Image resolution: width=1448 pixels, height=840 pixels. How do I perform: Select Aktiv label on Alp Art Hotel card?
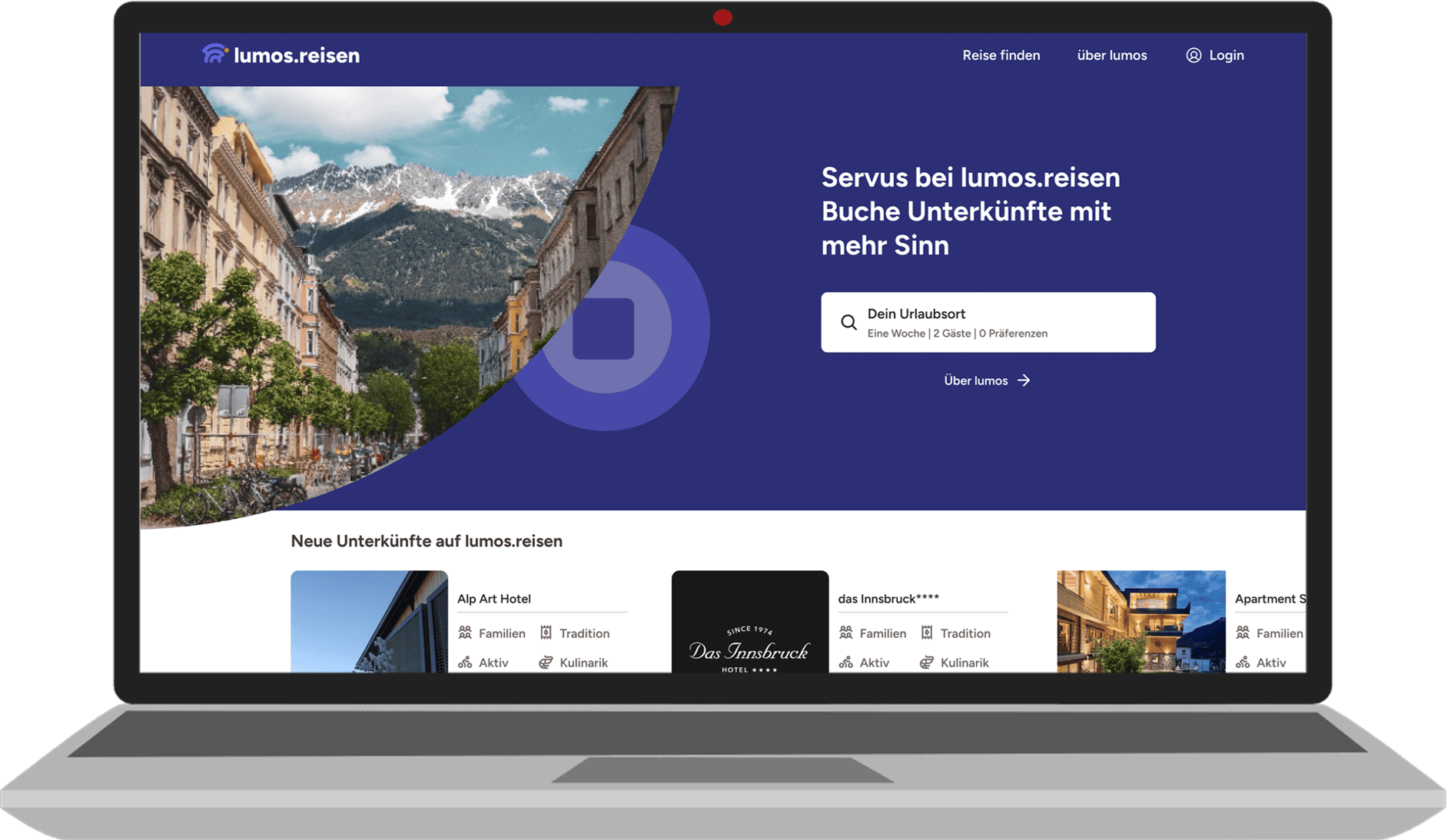[x=493, y=662]
